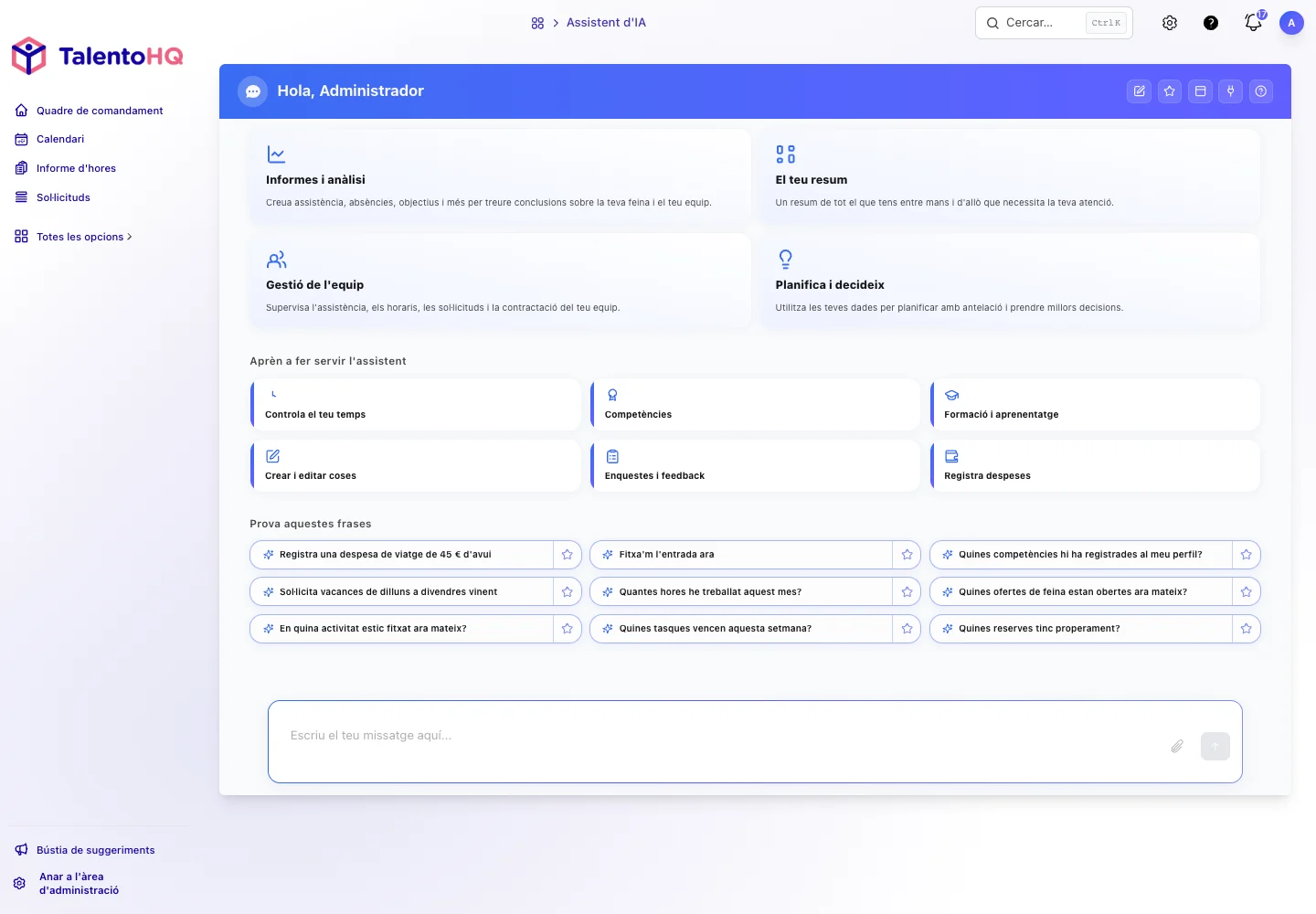Open the assistant help icon in header
This screenshot has height=914, width=1316.
pos(1261,91)
